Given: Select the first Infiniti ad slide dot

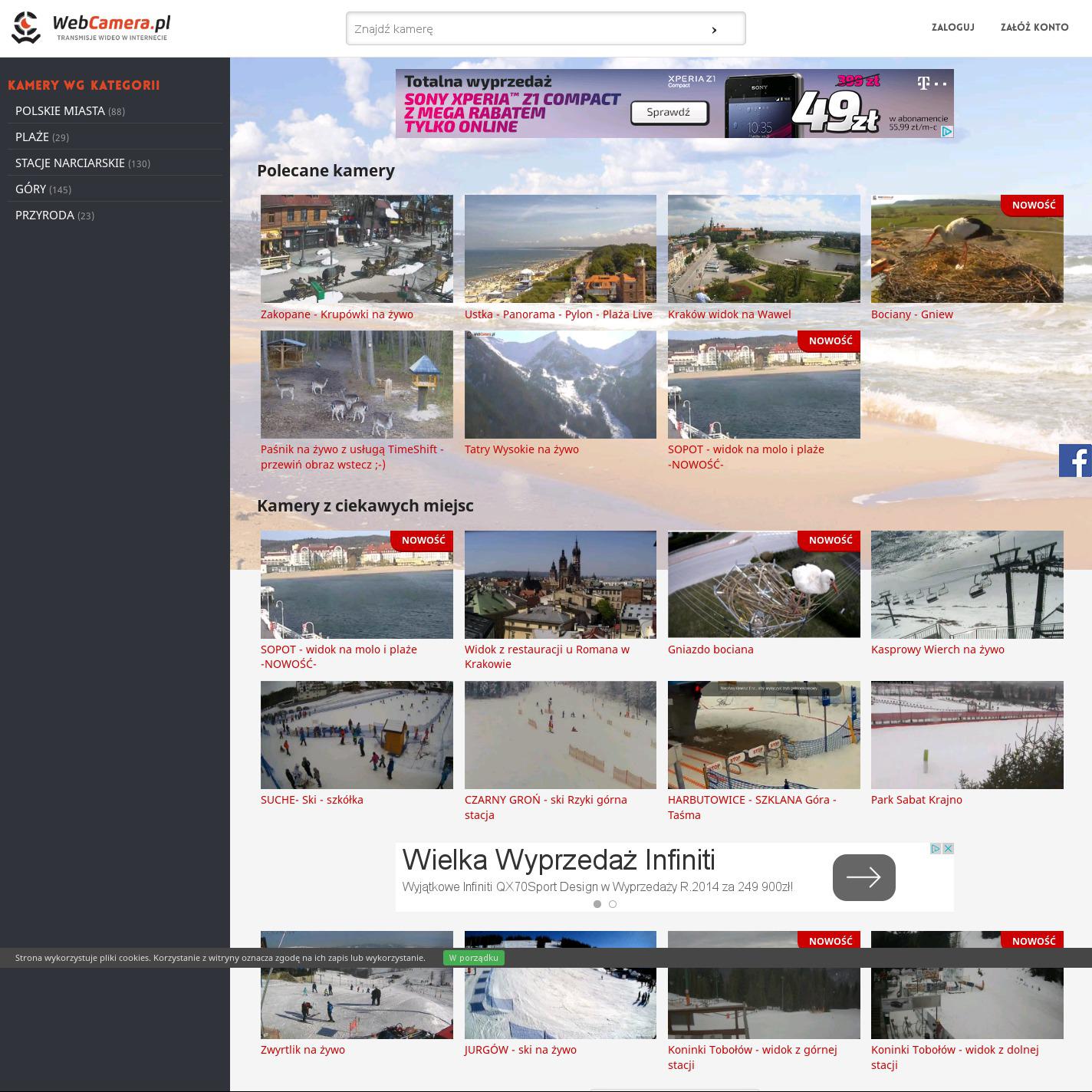Looking at the screenshot, I should coord(597,904).
